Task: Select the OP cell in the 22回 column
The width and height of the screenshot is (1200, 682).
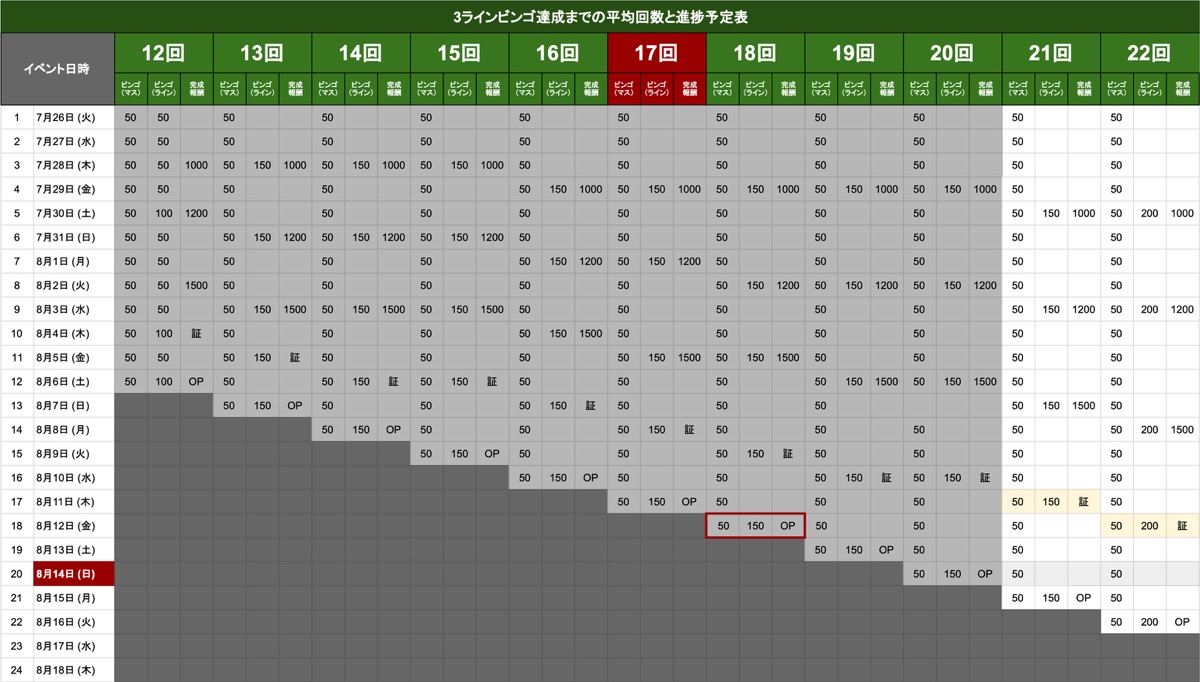Action: click(x=1182, y=622)
